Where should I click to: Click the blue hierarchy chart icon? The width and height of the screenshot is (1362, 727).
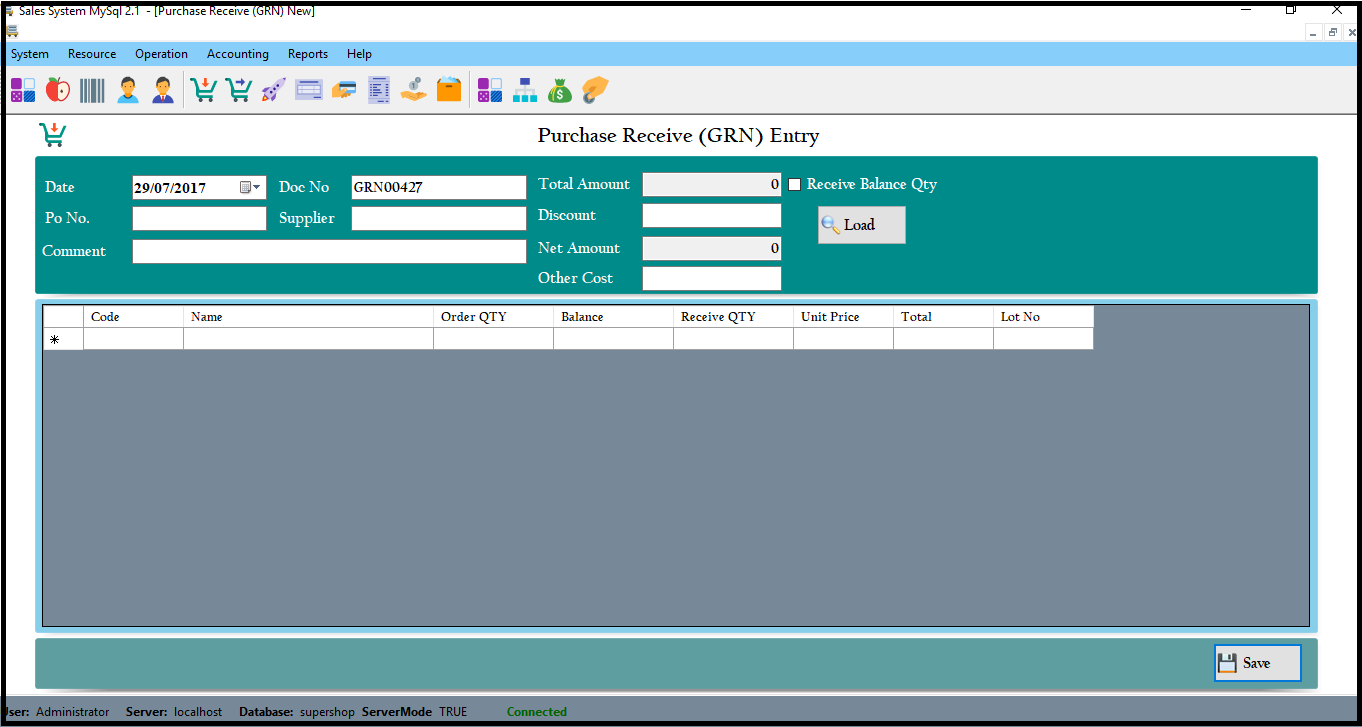coord(525,90)
